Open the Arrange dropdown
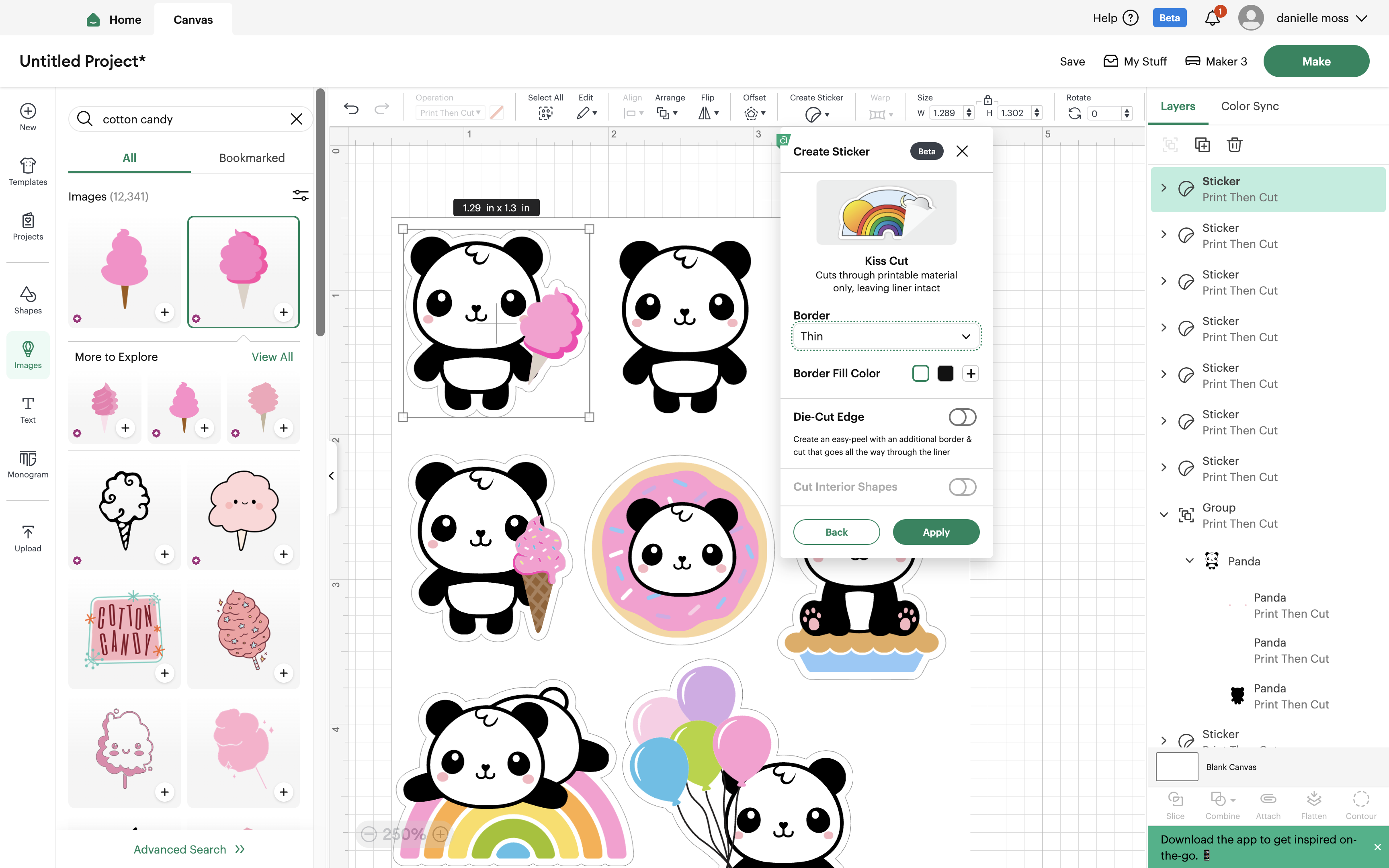 tap(668, 113)
